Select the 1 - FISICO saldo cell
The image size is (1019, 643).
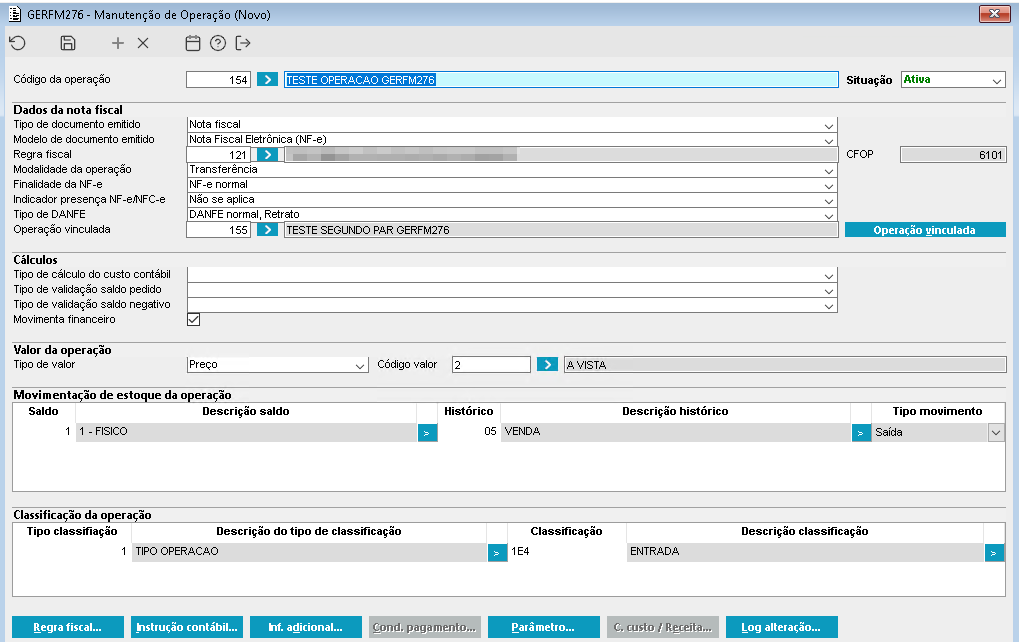click(x=246, y=432)
